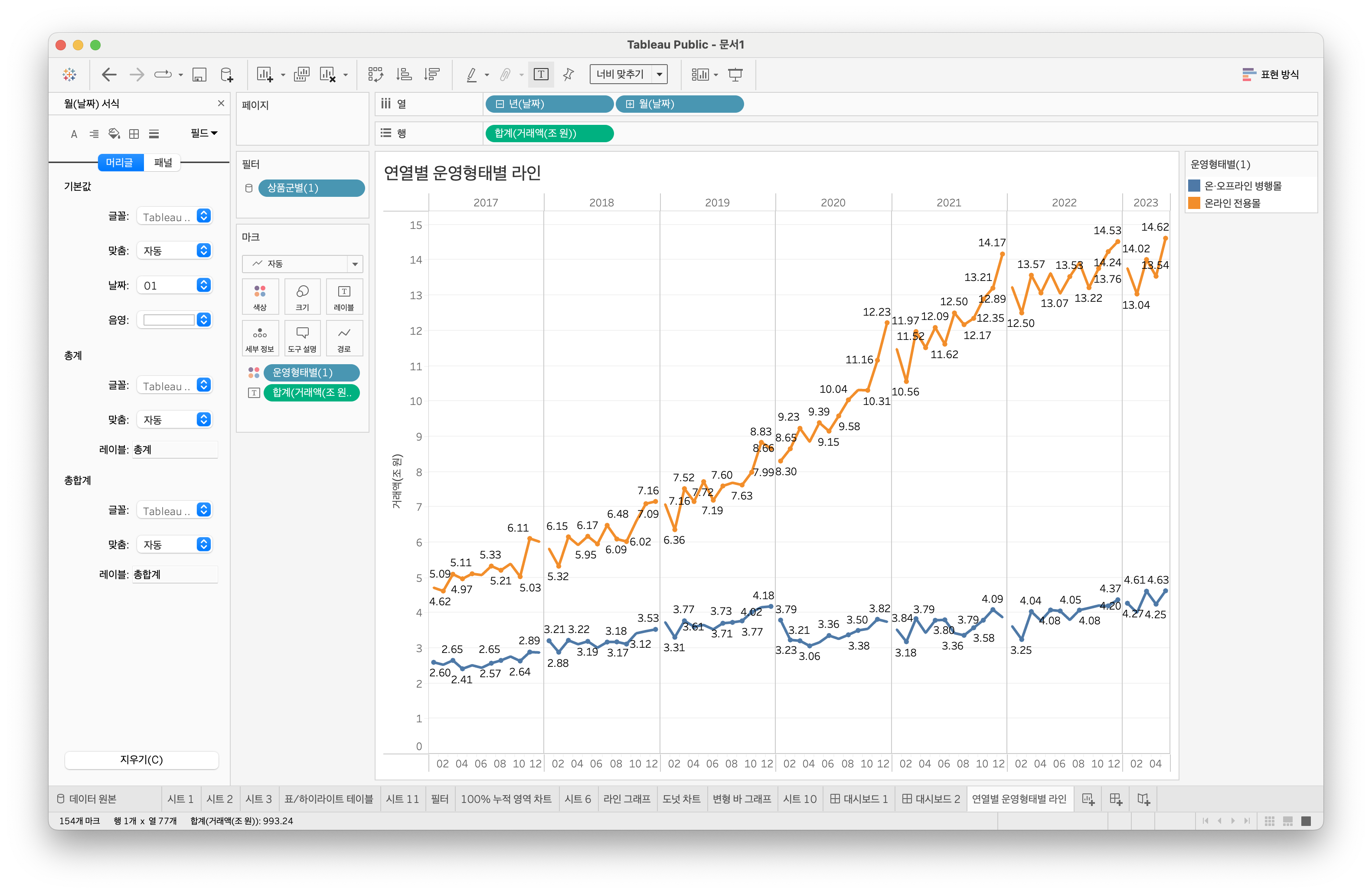Switch to the Pane toggle in format panel

point(163,163)
